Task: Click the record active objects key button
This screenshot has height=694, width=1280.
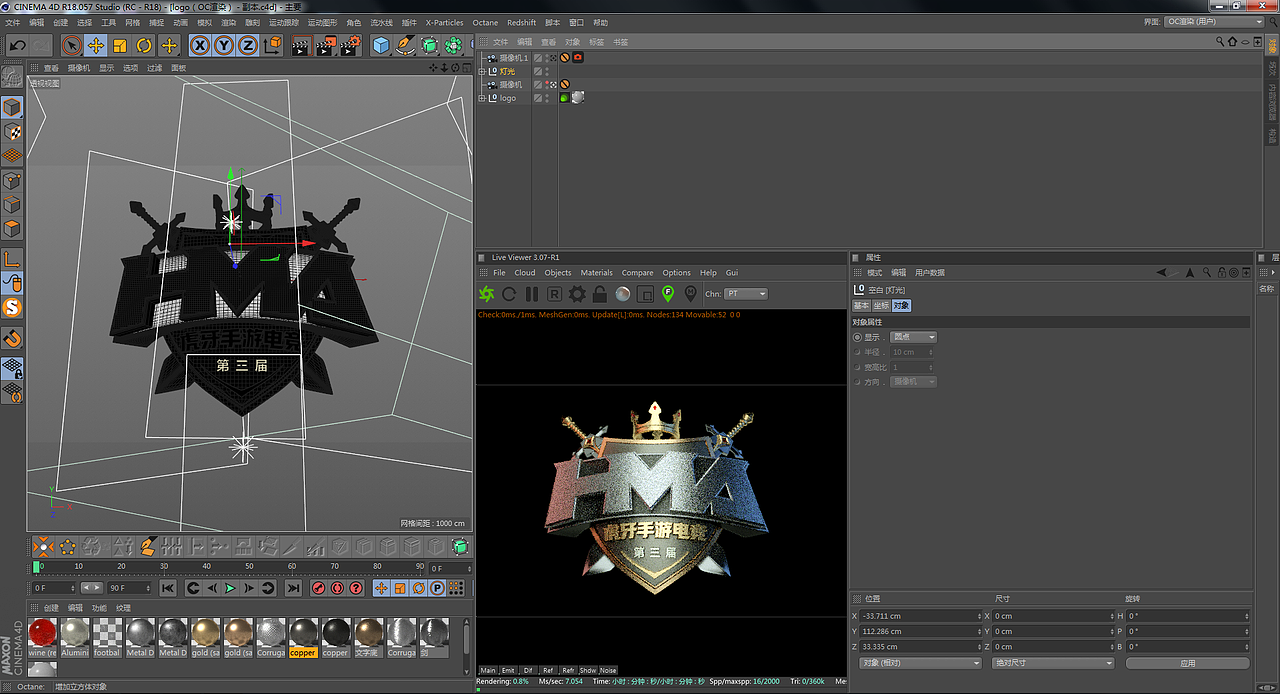Action: click(x=319, y=588)
